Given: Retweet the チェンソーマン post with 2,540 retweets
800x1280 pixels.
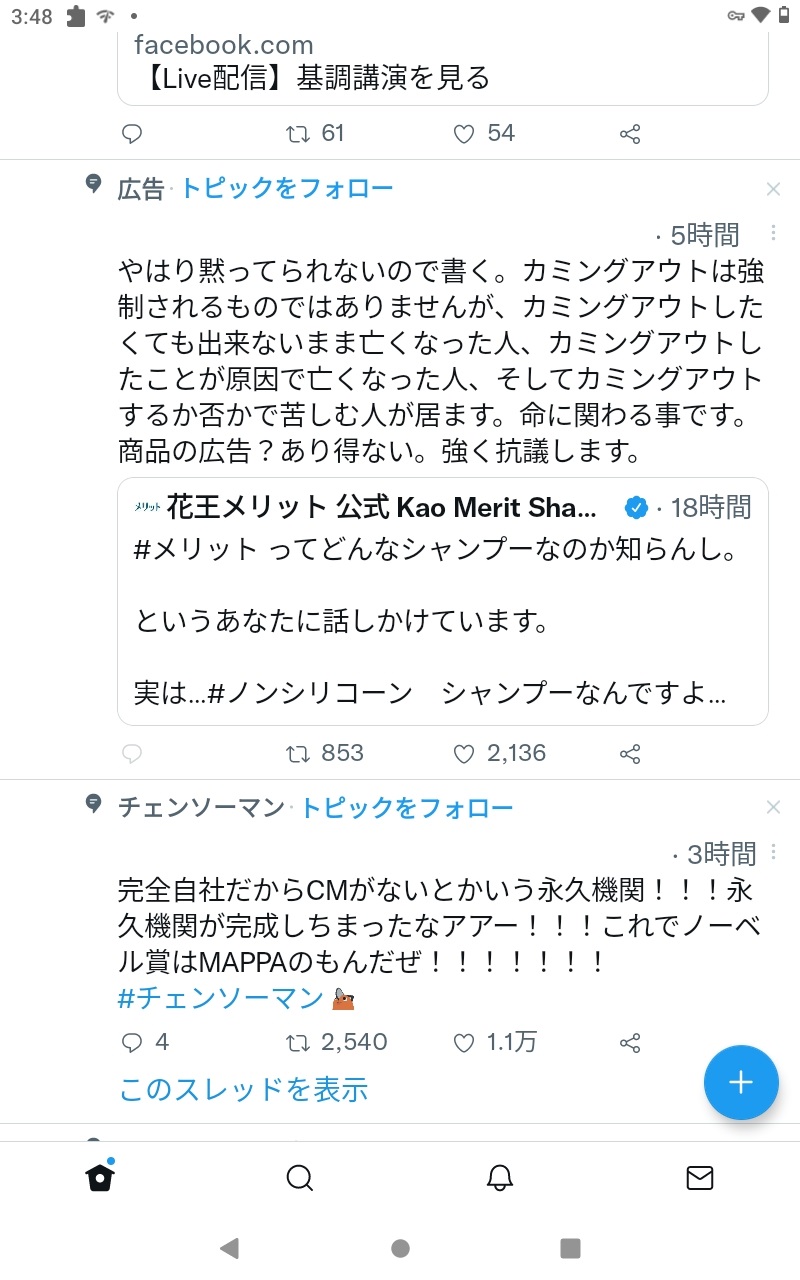Looking at the screenshot, I should pyautogui.click(x=337, y=1043).
